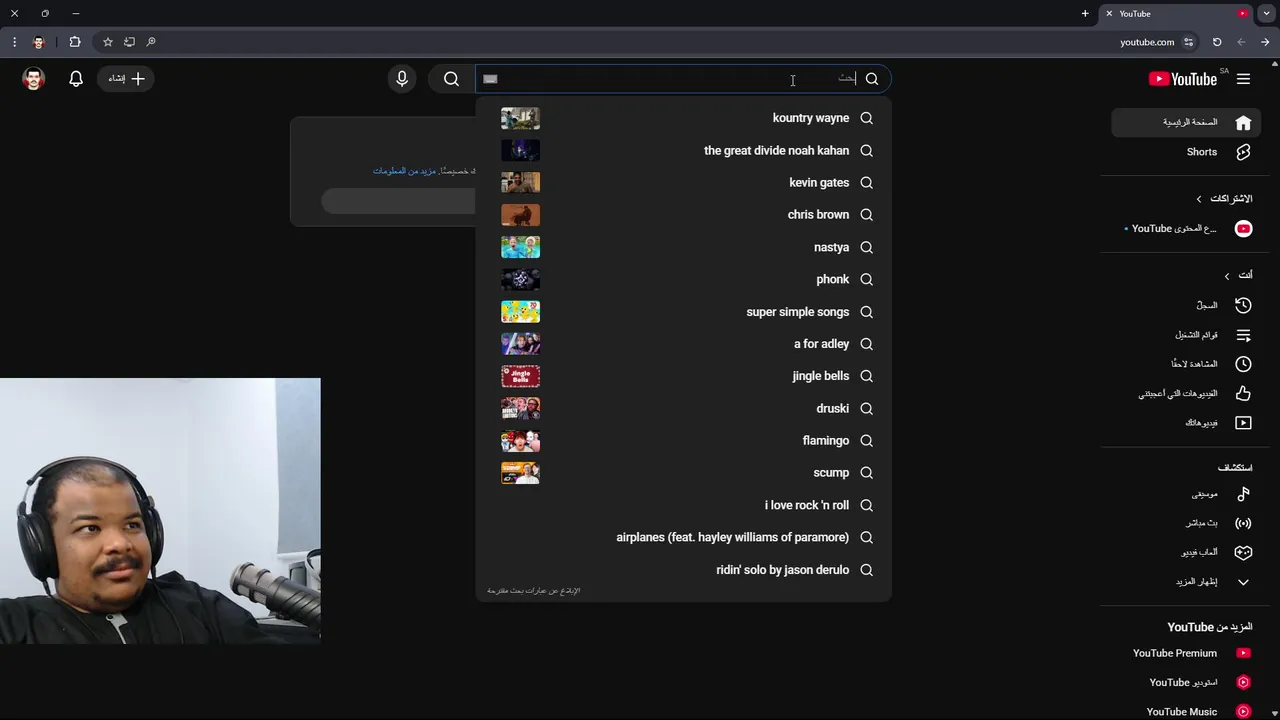The width and height of the screenshot is (1280, 720).
Task: Click the blue 'learn more' link
Action: [404, 171]
